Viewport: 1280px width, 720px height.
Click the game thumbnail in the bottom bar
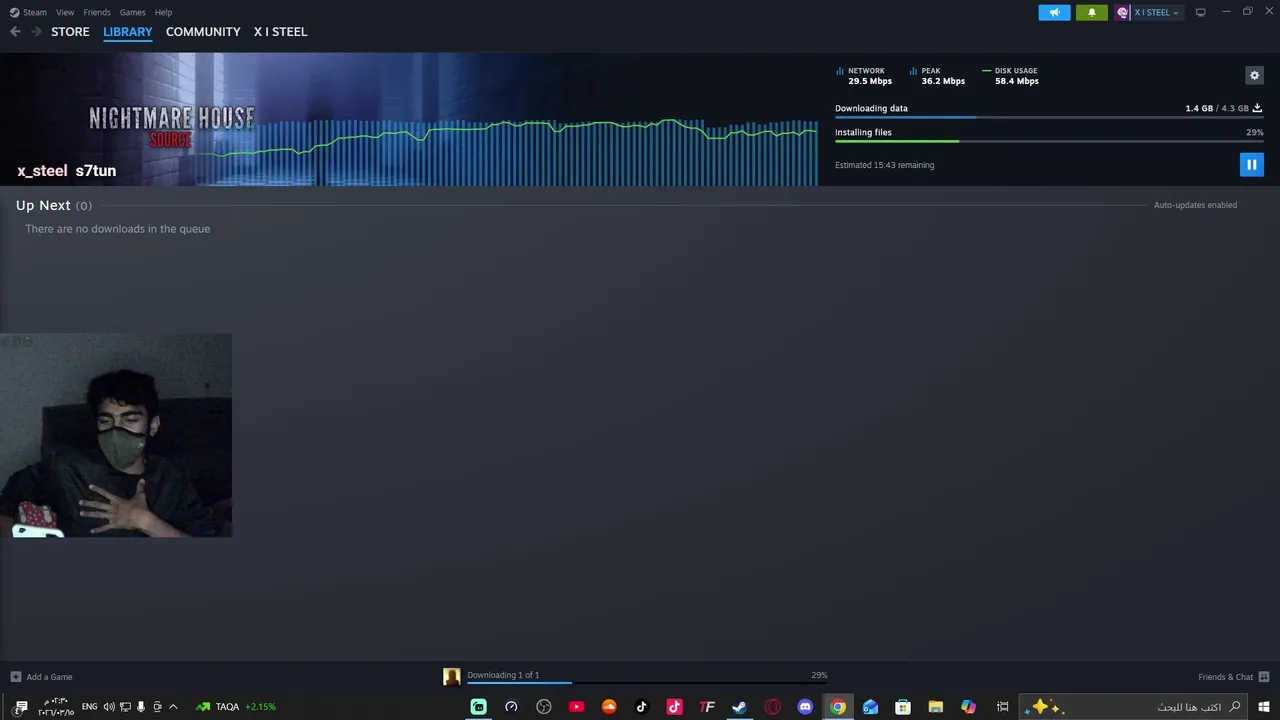tap(452, 677)
